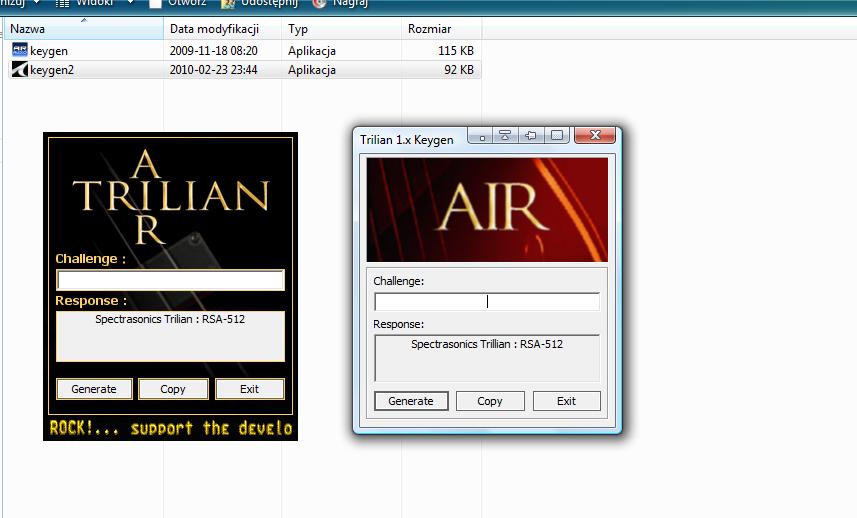This screenshot has width=857, height=518.
Task: Click Response box in Trilian 1.x Keygen
Action: (487, 358)
